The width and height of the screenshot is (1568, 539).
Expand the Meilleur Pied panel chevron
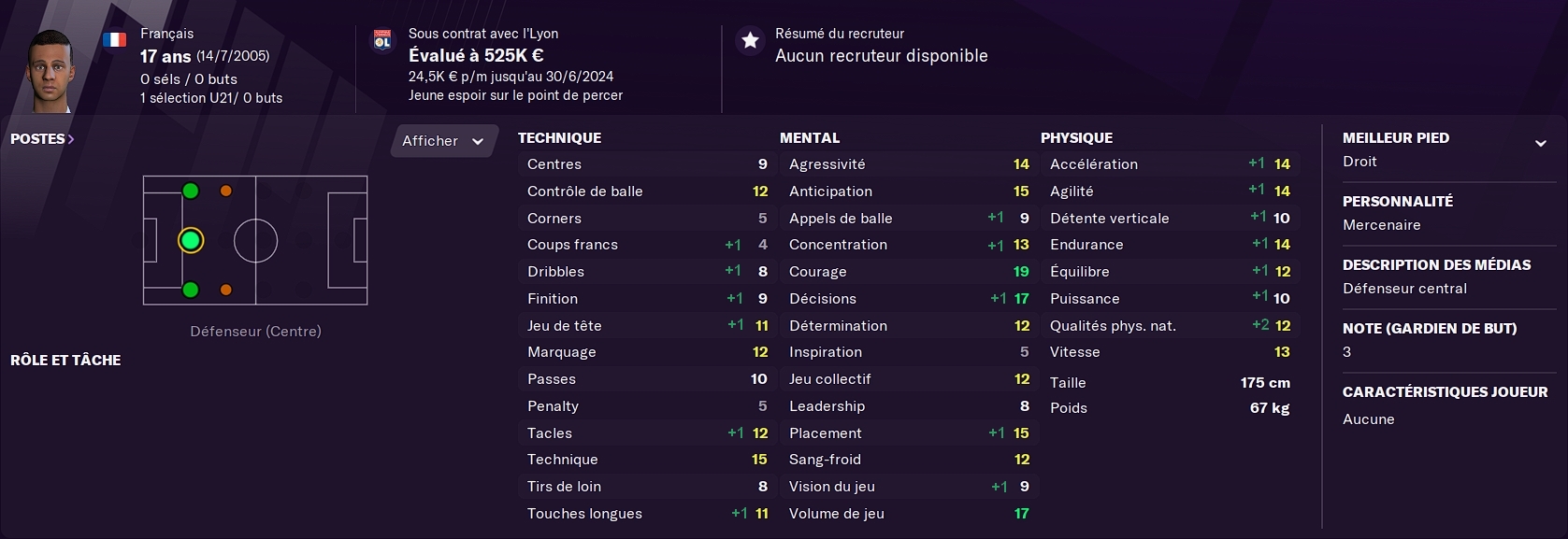1540,143
